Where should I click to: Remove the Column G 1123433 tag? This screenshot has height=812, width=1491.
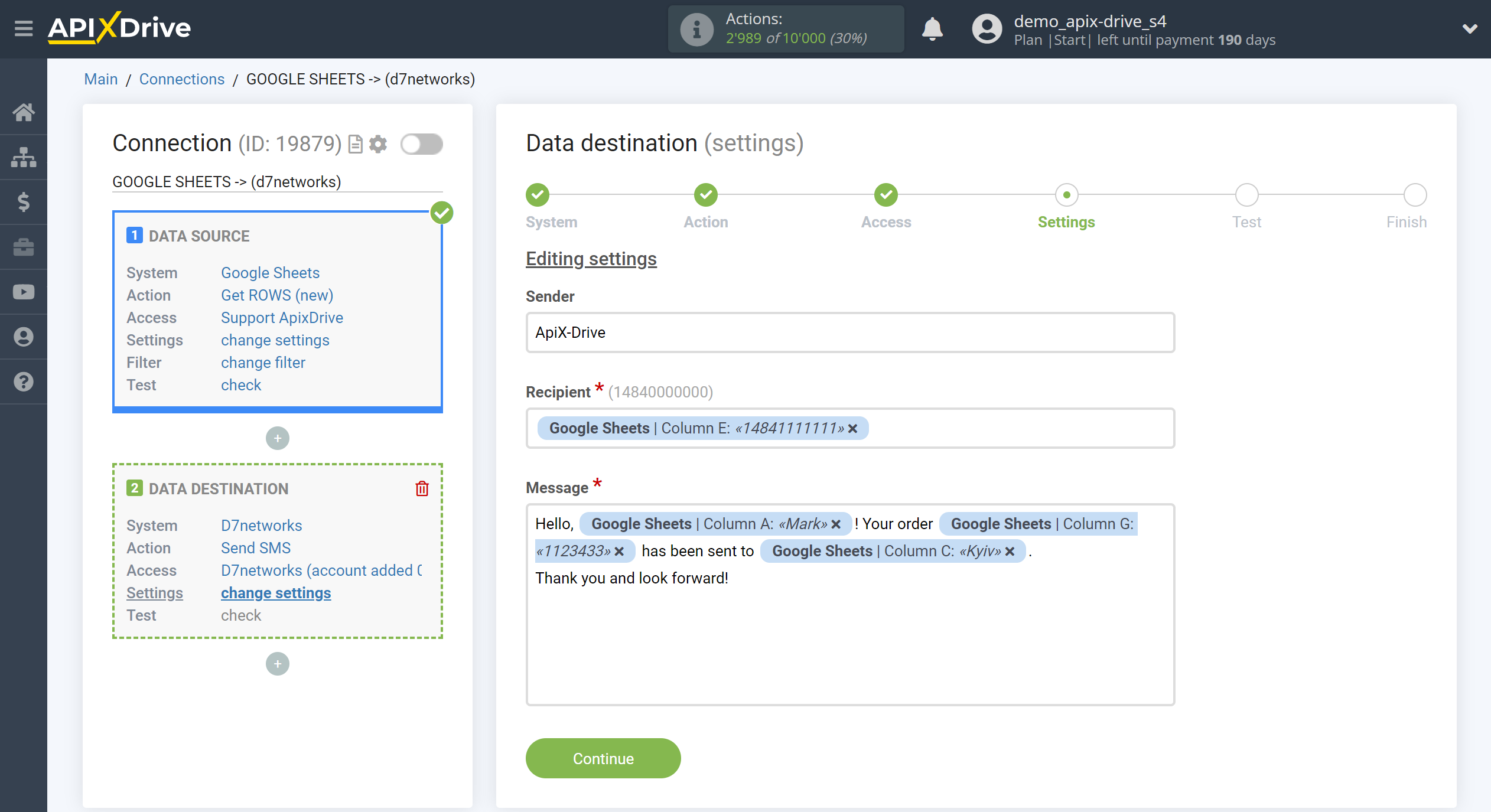(619, 552)
